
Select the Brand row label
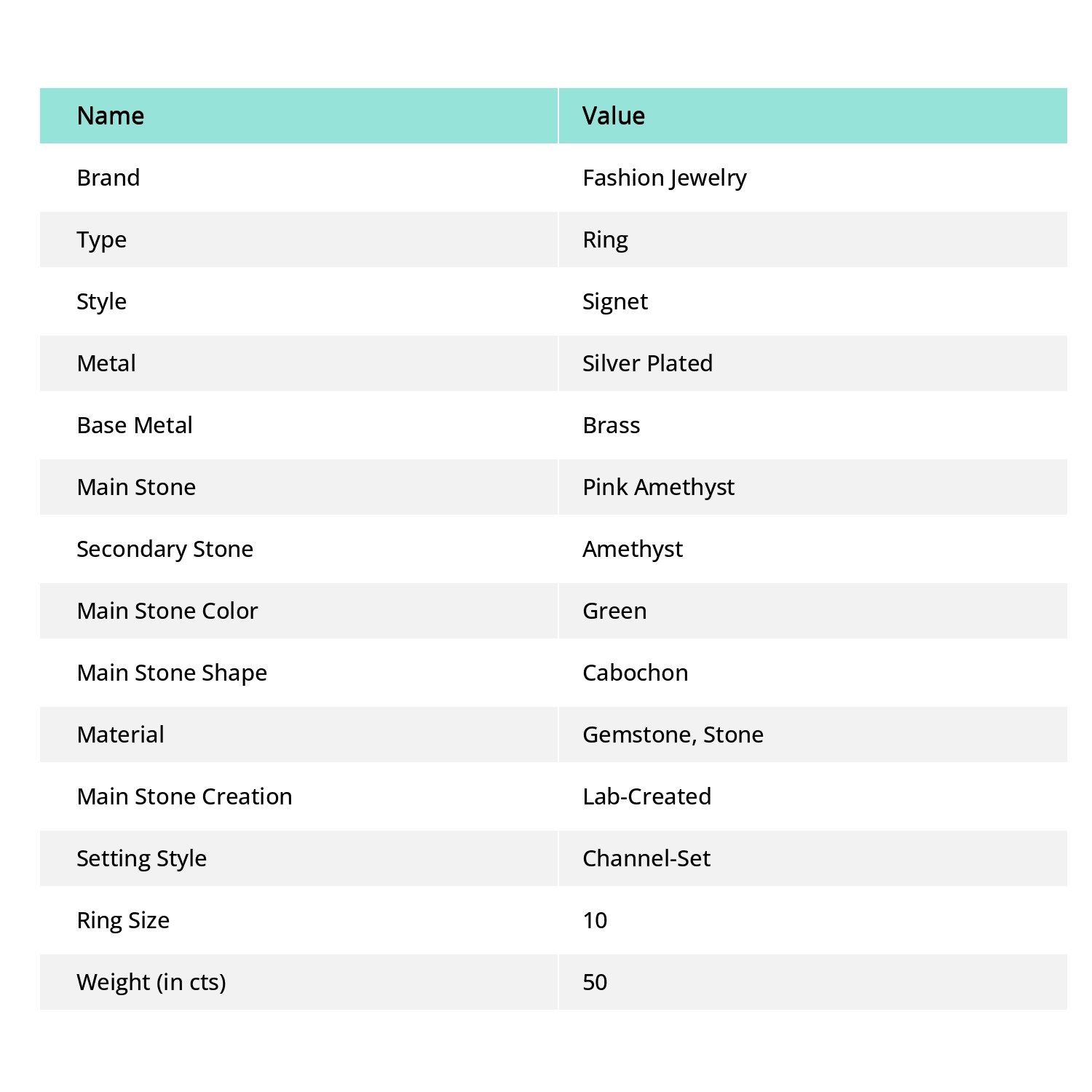click(x=108, y=178)
